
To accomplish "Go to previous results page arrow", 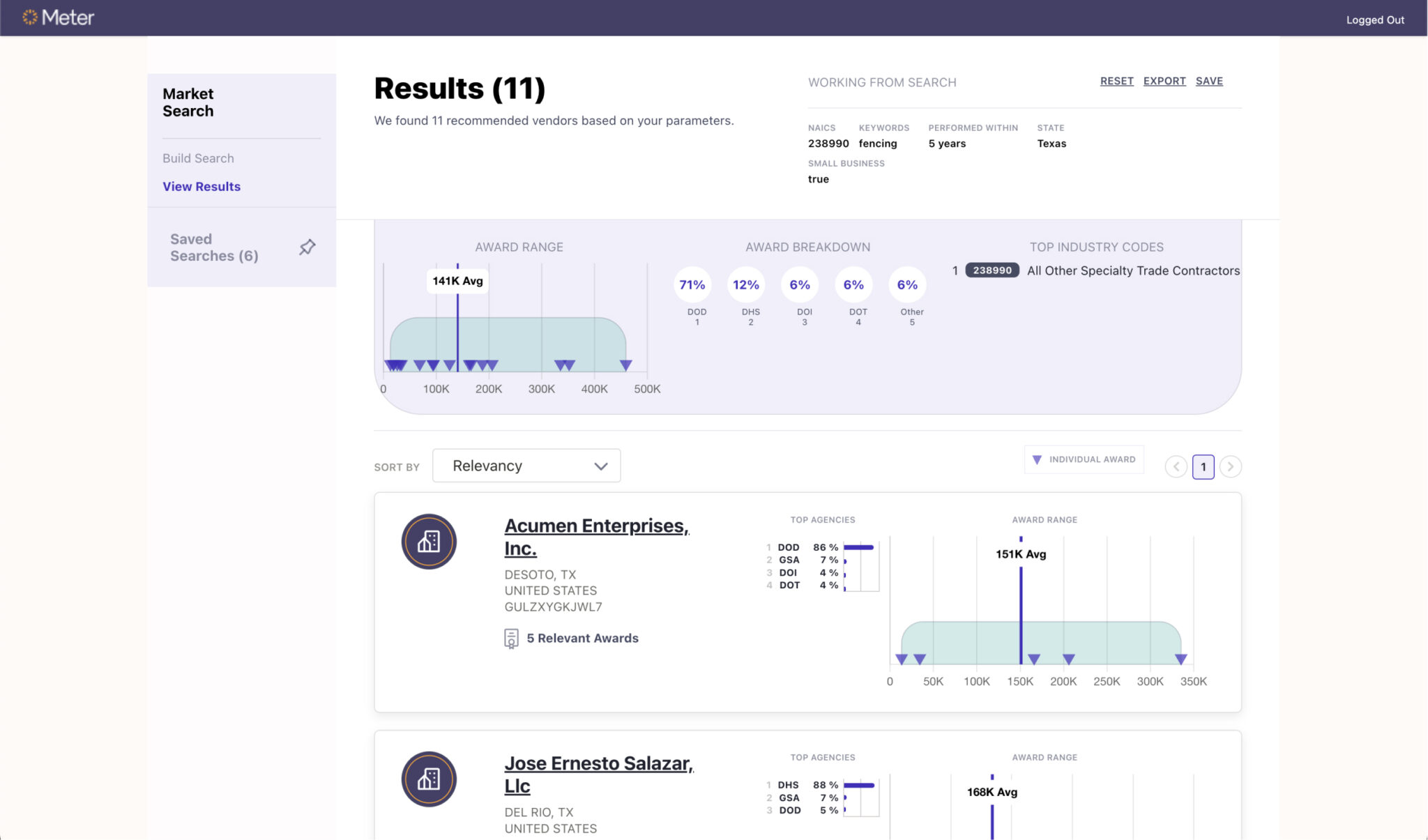I will (1176, 466).
